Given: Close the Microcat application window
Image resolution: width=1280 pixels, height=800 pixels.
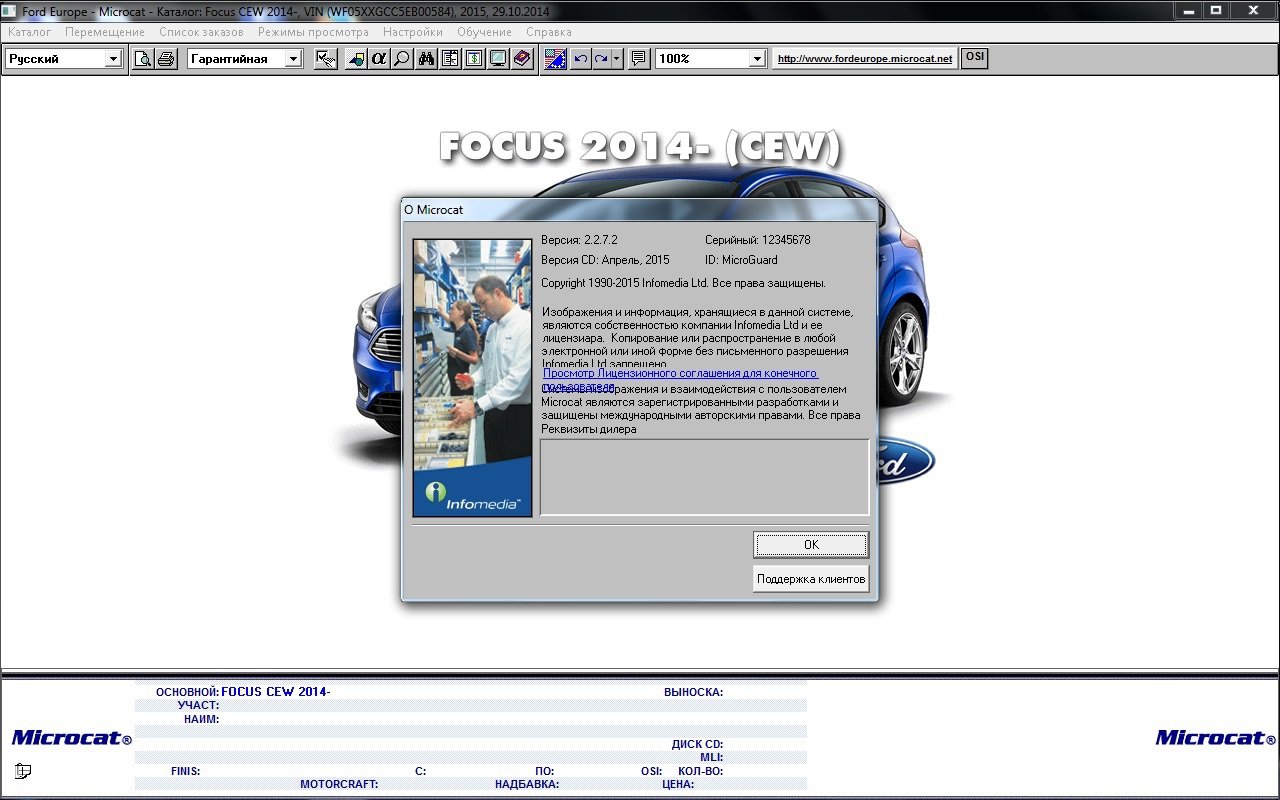Looking at the screenshot, I should 1254,10.
